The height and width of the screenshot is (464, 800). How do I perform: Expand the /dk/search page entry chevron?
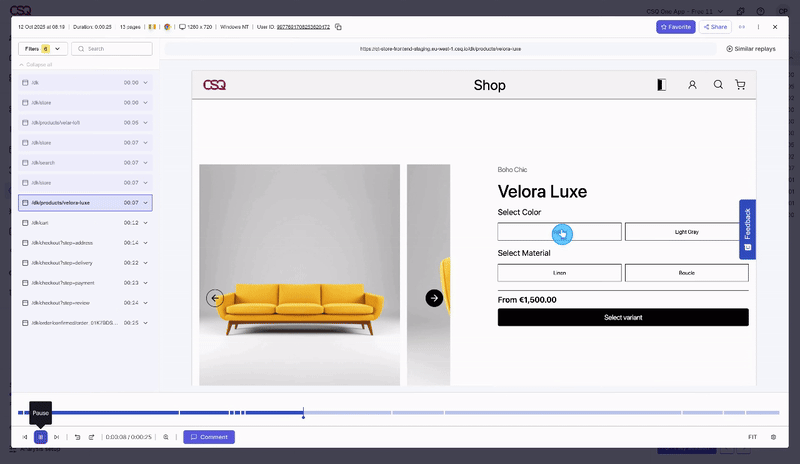pyautogui.click(x=147, y=162)
